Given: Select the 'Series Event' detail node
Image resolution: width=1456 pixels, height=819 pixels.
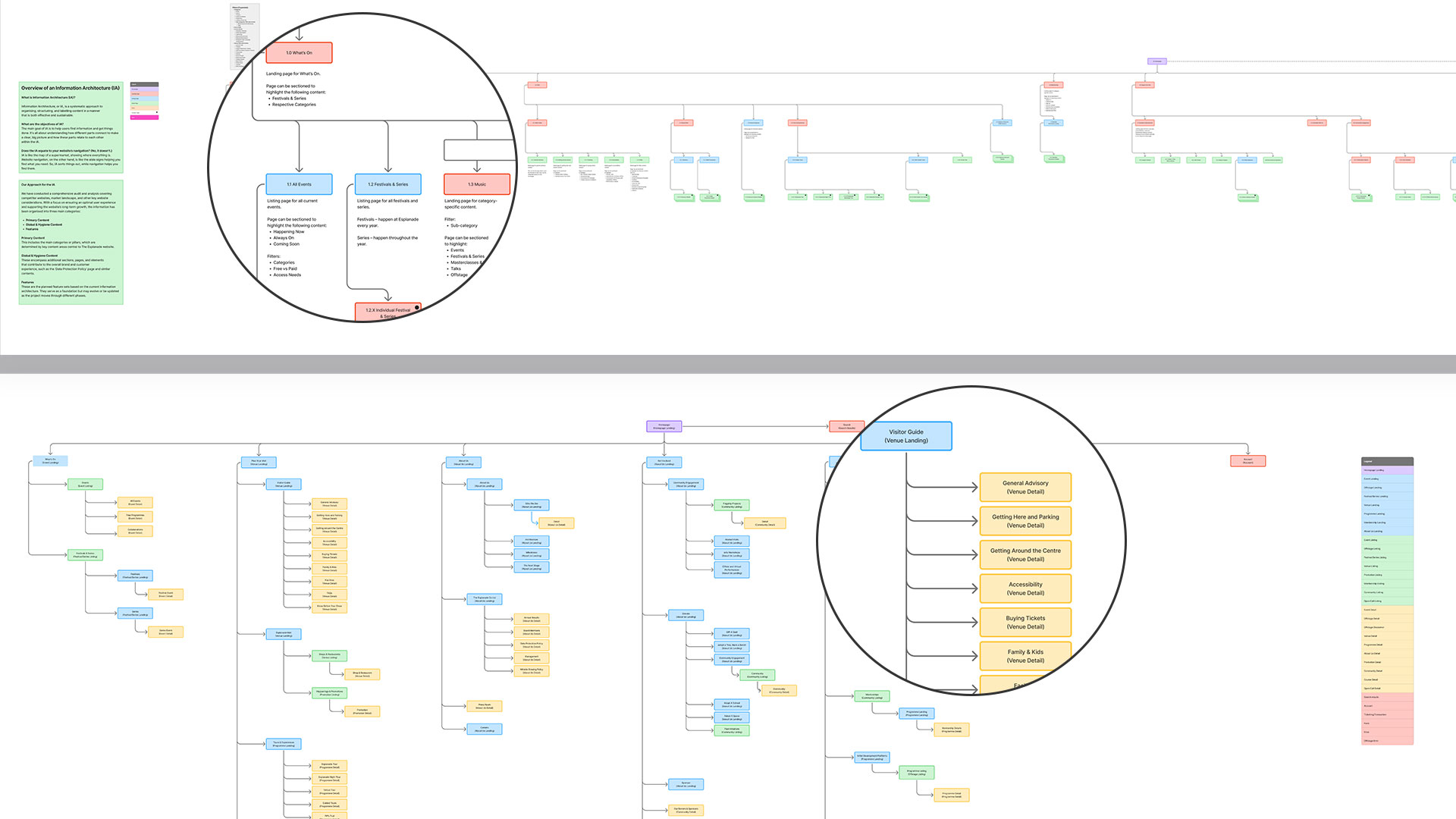Looking at the screenshot, I should pyautogui.click(x=165, y=632).
